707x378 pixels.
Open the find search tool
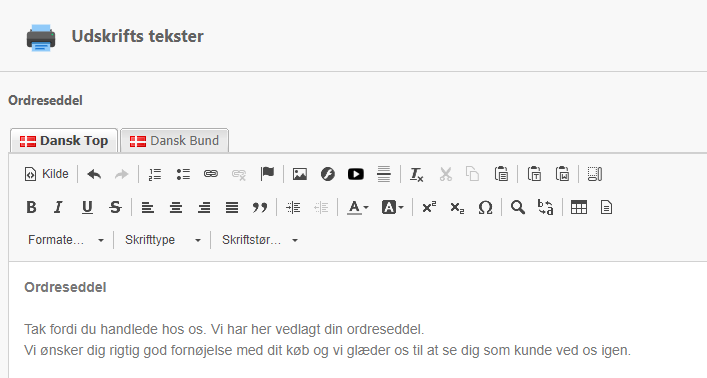[x=518, y=207]
